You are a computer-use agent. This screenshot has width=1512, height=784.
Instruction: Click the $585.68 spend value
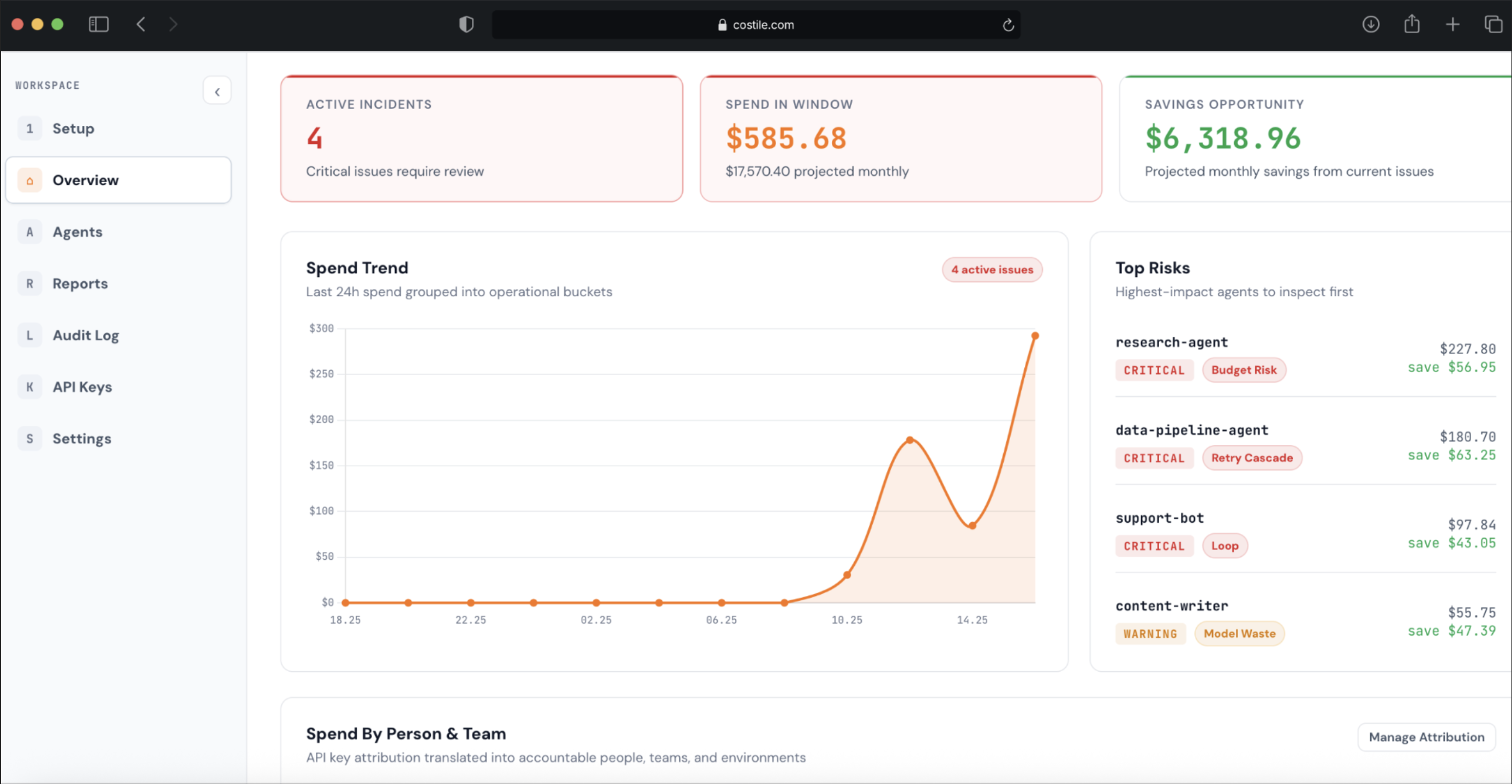click(x=786, y=138)
